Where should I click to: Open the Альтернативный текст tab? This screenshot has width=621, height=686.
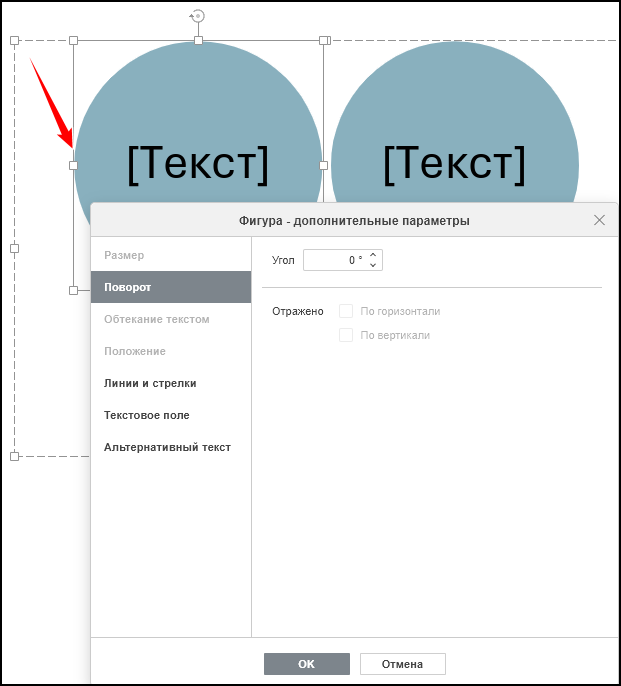coord(171,447)
